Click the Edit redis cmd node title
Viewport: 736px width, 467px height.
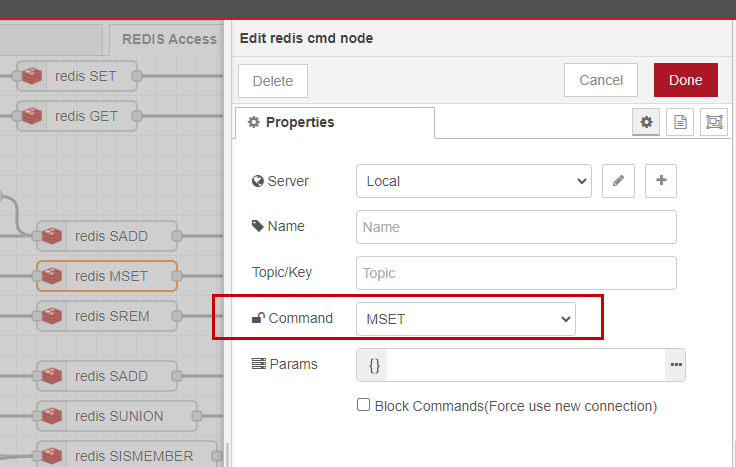[307, 38]
